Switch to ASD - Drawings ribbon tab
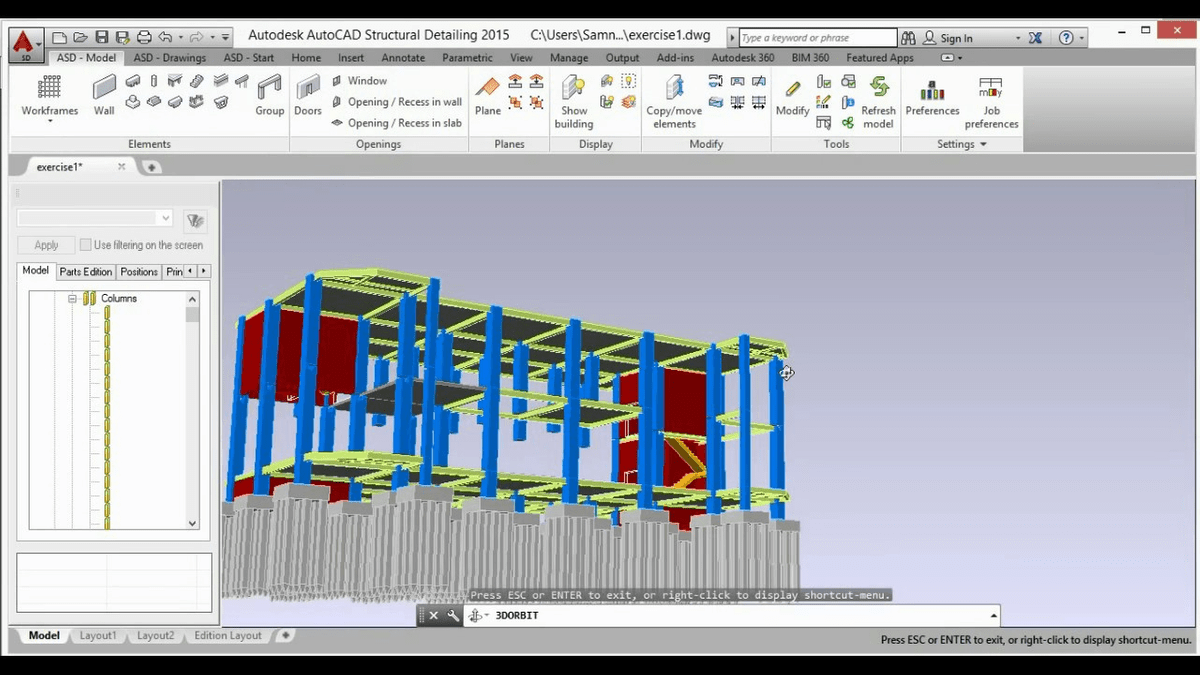The height and width of the screenshot is (675, 1200). click(x=169, y=58)
